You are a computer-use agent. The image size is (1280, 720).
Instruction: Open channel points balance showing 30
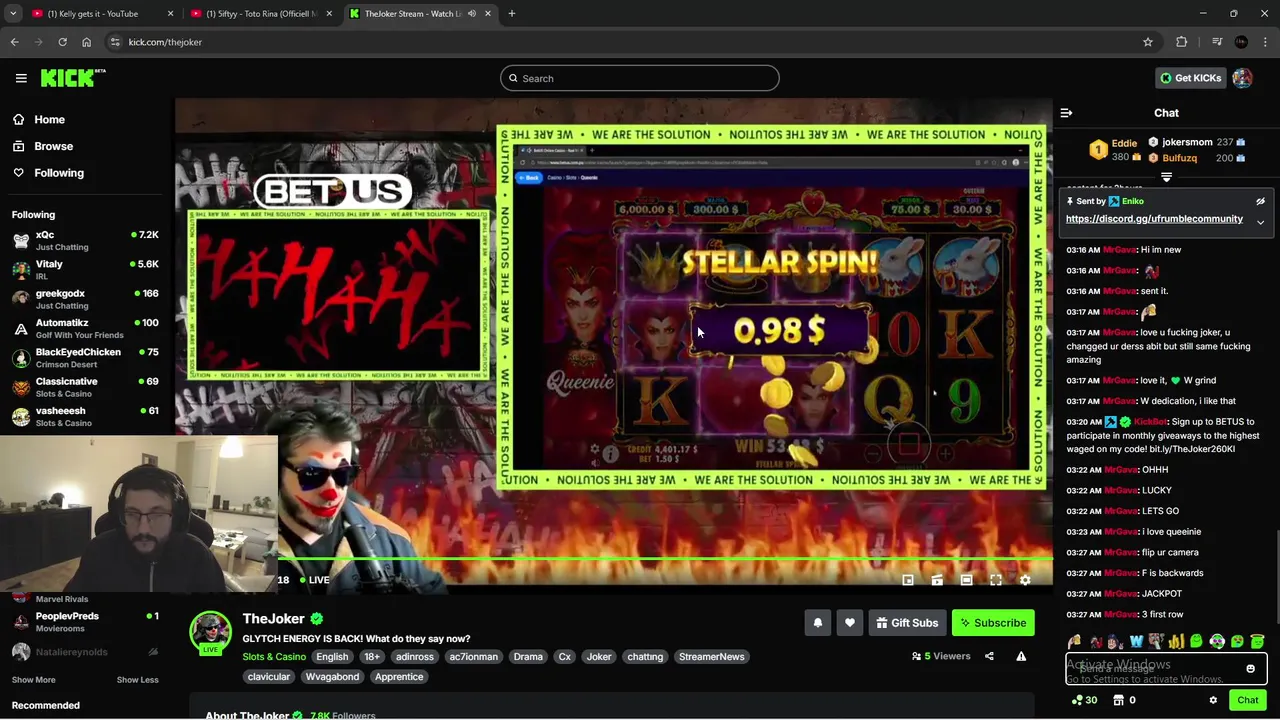coord(1084,700)
